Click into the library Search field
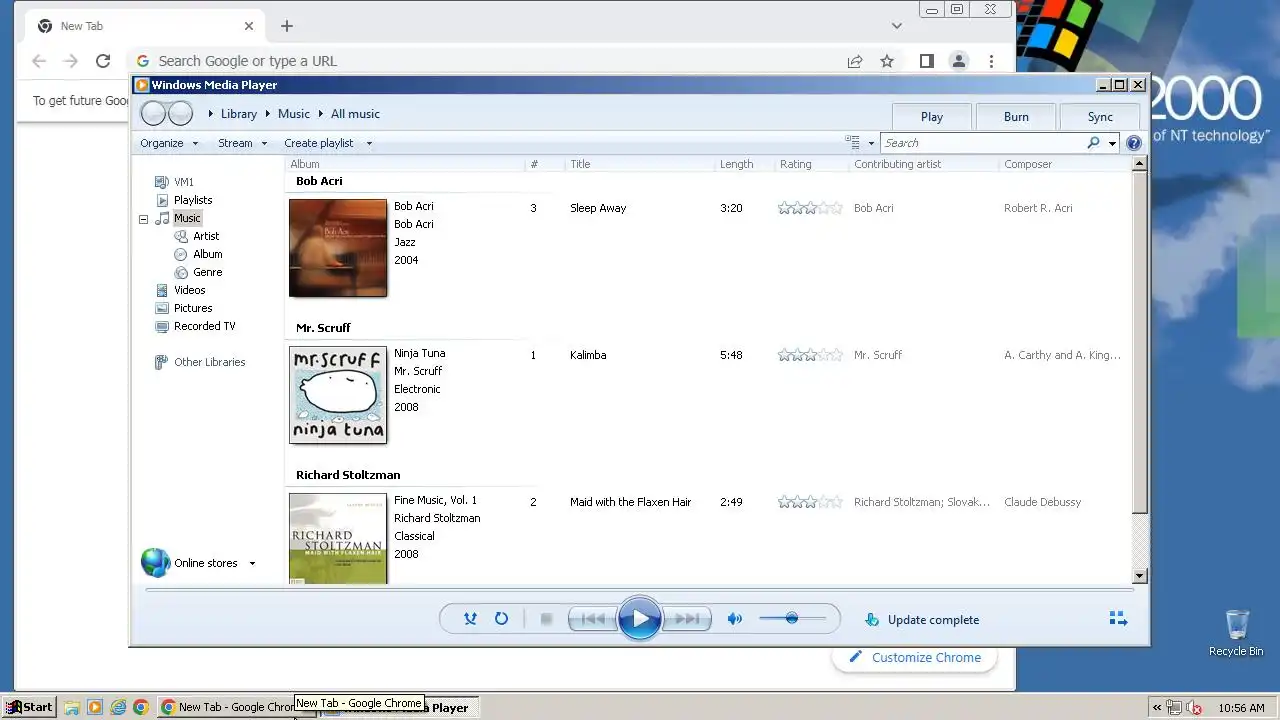1280x720 pixels. click(982, 143)
